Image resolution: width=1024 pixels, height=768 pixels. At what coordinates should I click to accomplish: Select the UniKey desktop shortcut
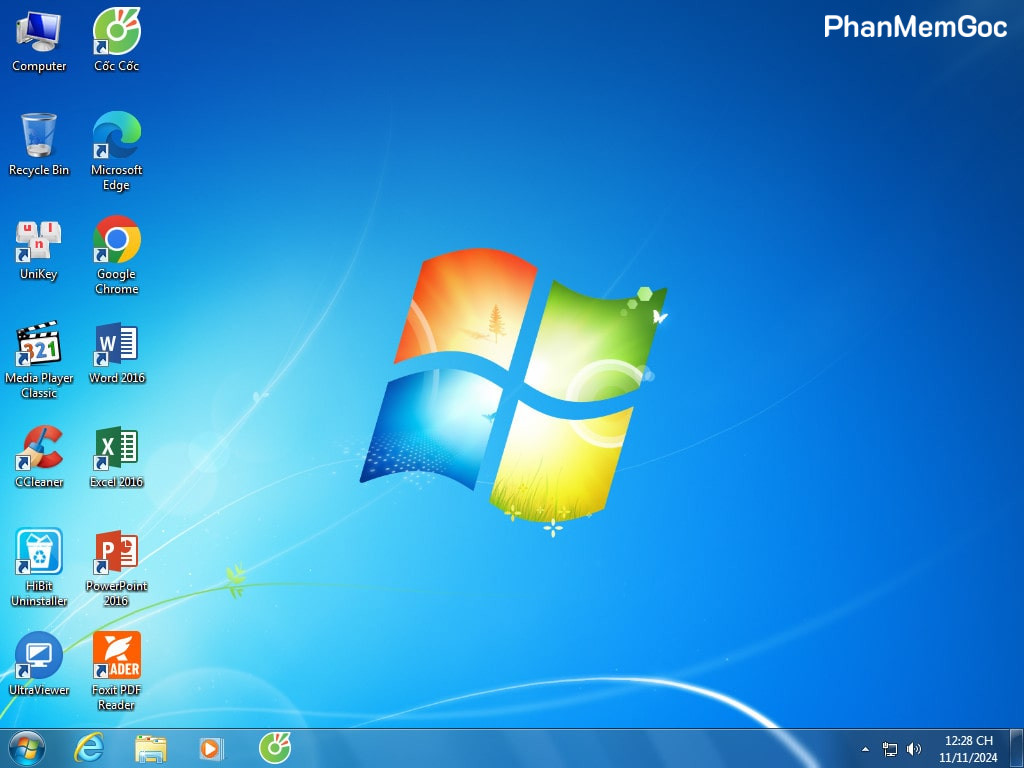(39, 241)
